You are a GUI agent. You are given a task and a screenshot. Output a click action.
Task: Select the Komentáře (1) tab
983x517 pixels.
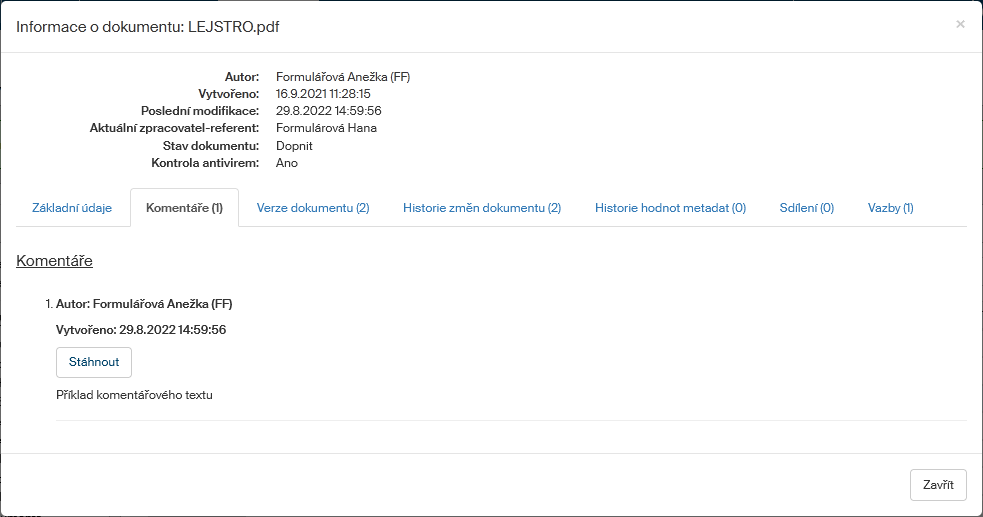[184, 208]
